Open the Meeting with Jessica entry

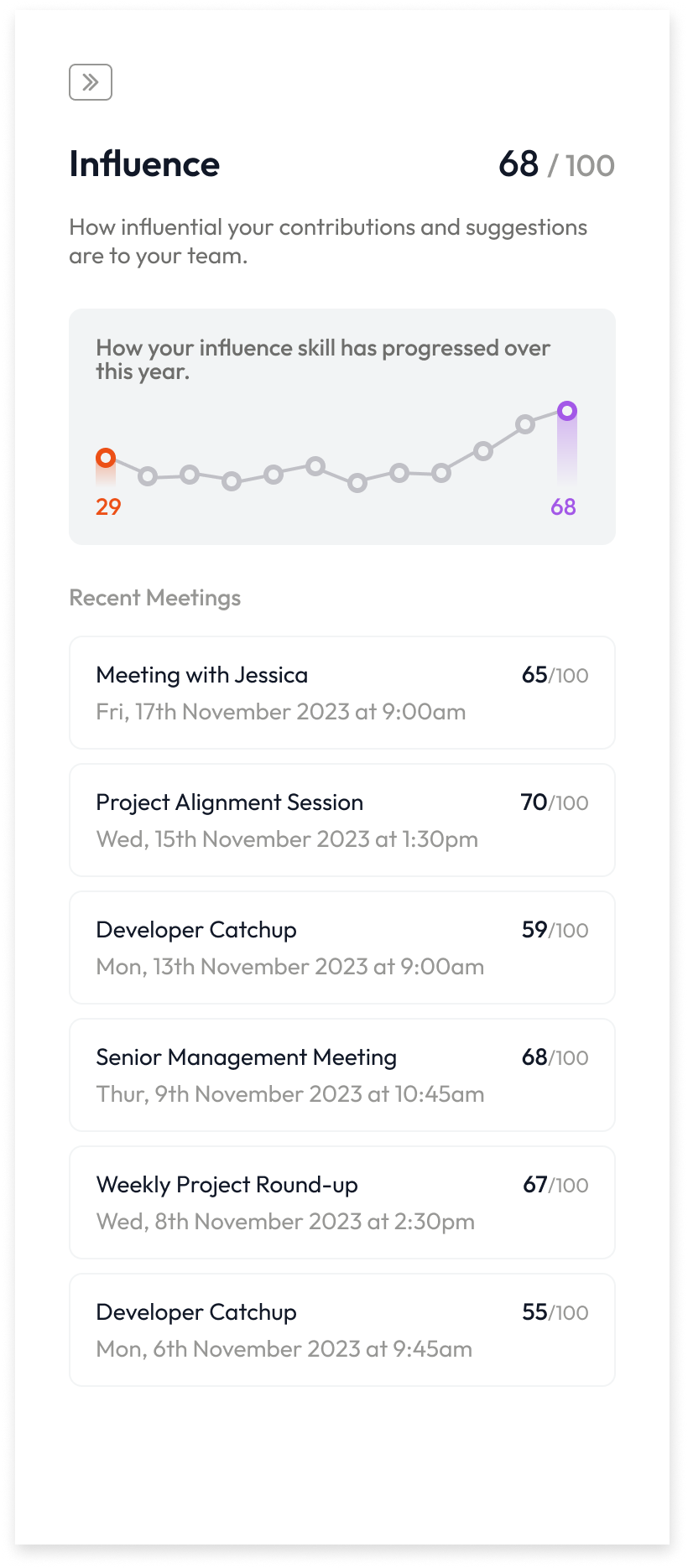point(341,693)
